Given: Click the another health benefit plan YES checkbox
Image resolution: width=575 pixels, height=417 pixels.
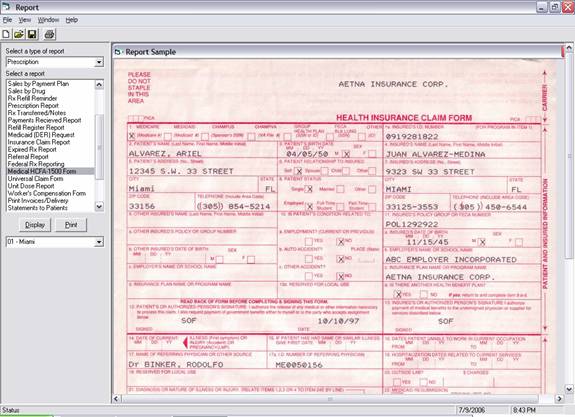Looking at the screenshot, I should (398, 294).
